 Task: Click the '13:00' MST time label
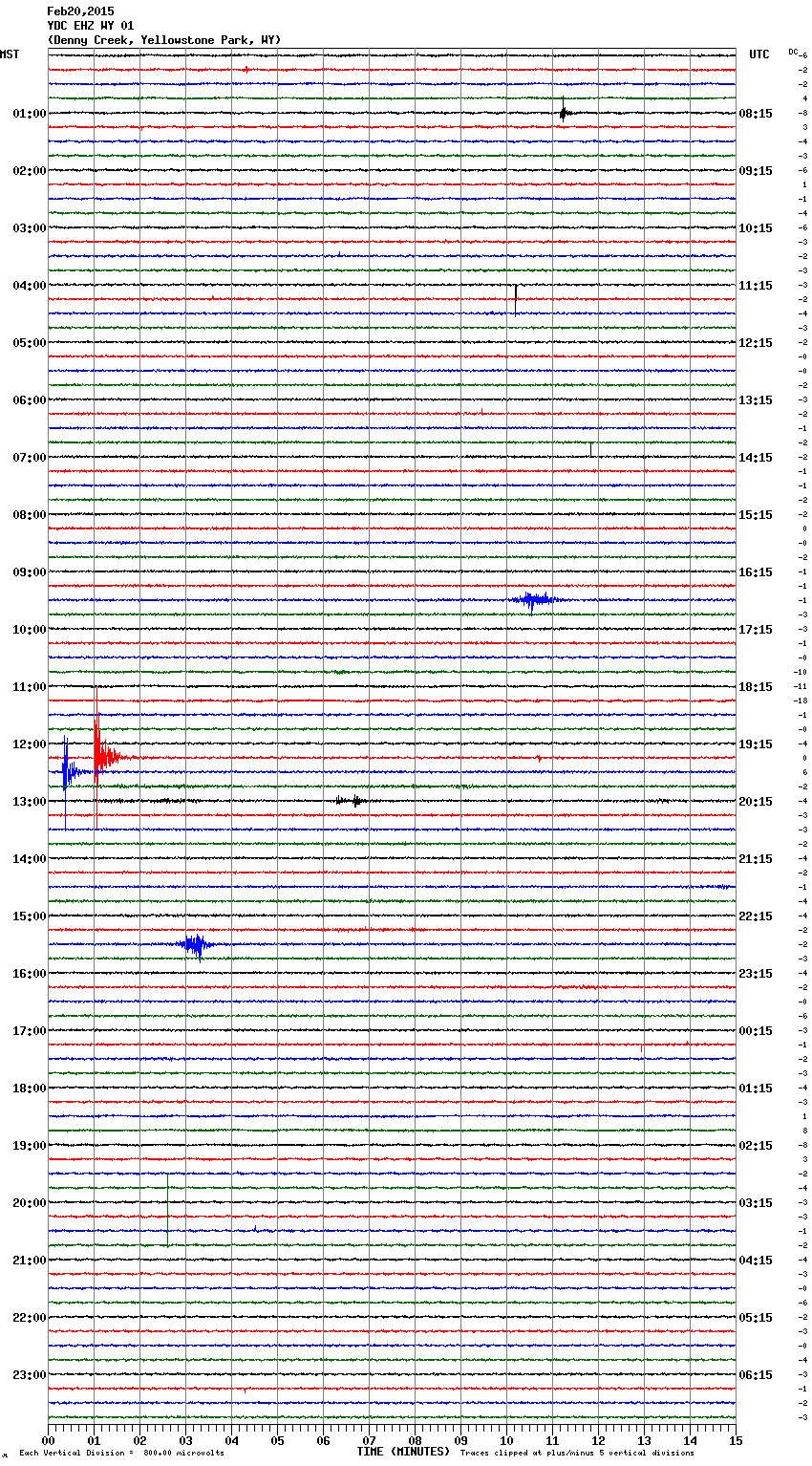tap(30, 802)
